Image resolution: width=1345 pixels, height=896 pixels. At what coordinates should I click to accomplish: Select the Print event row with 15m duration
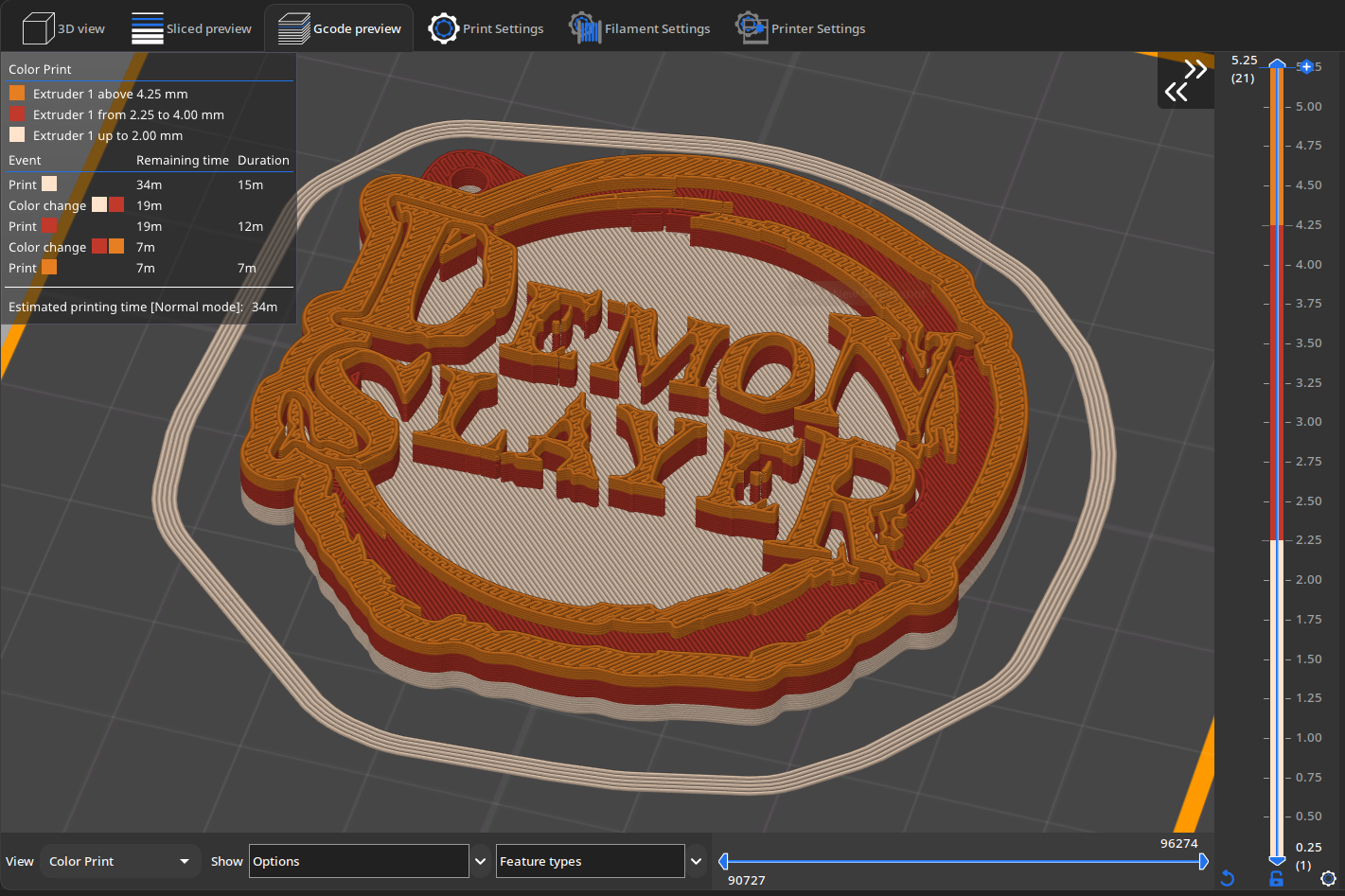point(150,184)
